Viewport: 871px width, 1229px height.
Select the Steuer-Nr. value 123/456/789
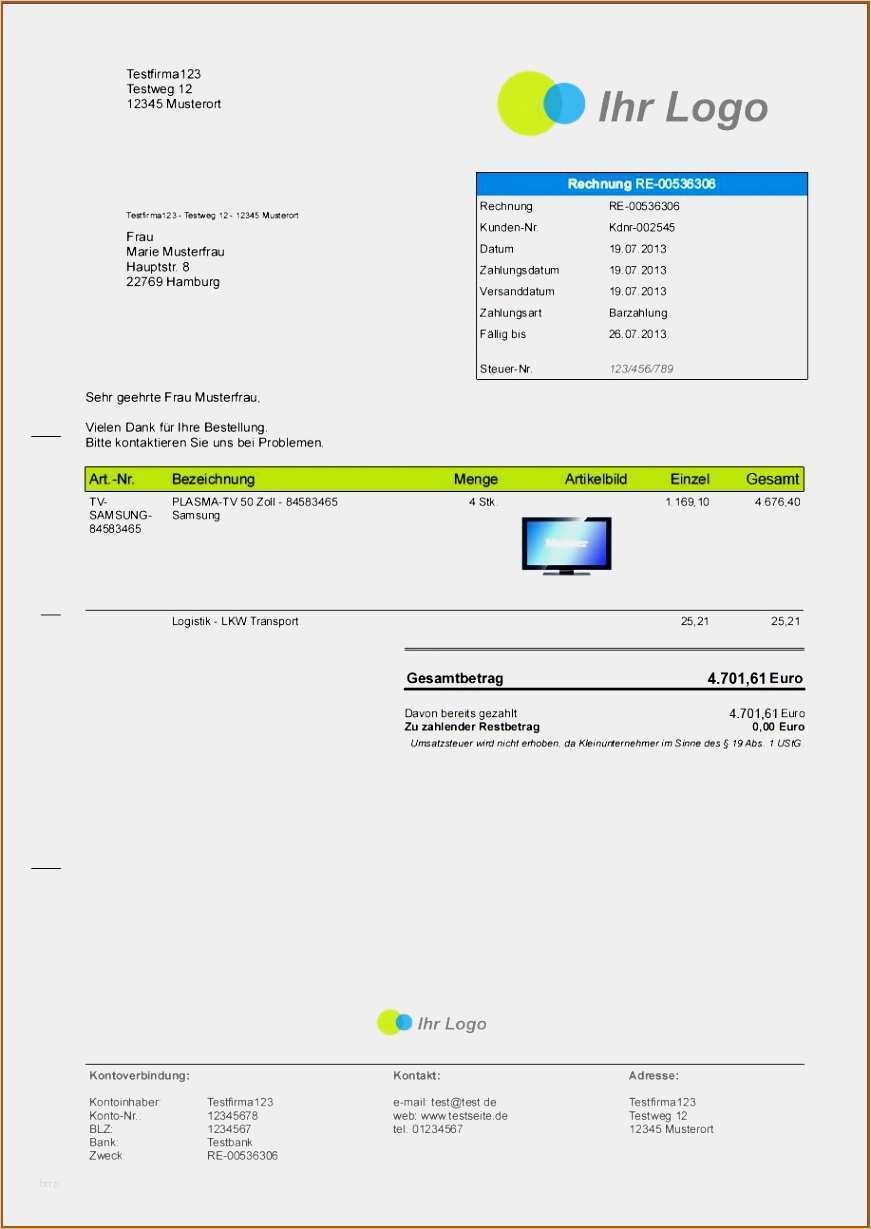pos(641,369)
